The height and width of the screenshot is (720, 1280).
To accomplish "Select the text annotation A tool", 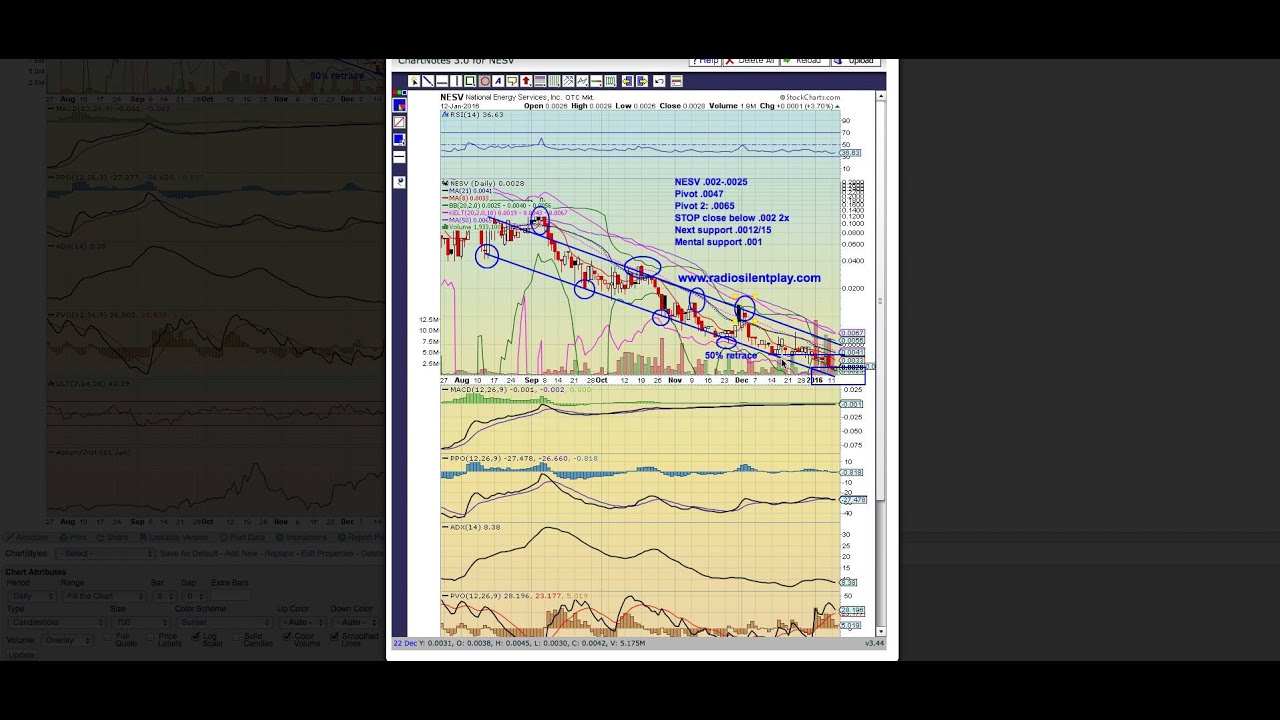I will 498,81.
